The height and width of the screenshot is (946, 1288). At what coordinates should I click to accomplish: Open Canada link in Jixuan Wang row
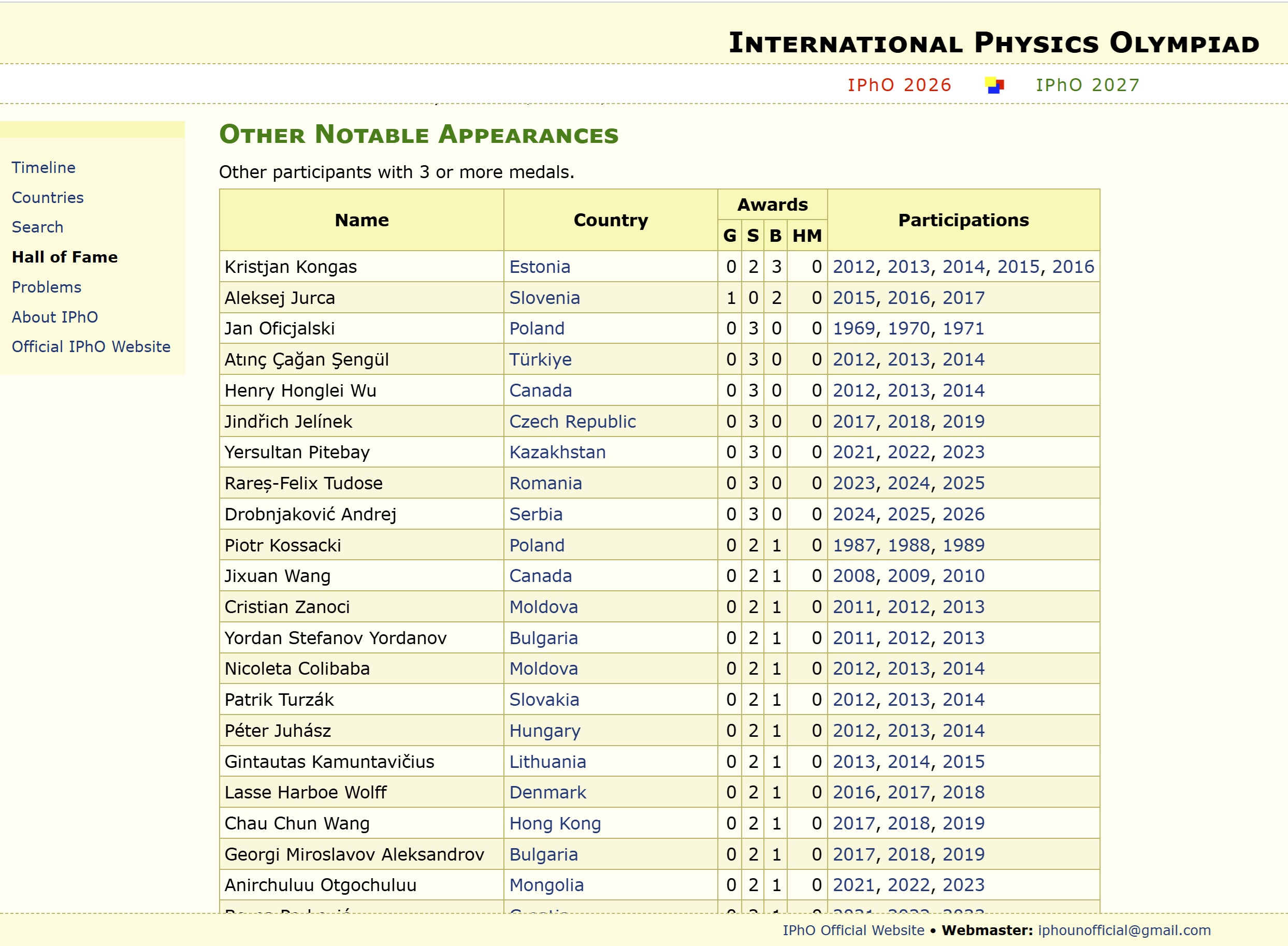pyautogui.click(x=541, y=576)
